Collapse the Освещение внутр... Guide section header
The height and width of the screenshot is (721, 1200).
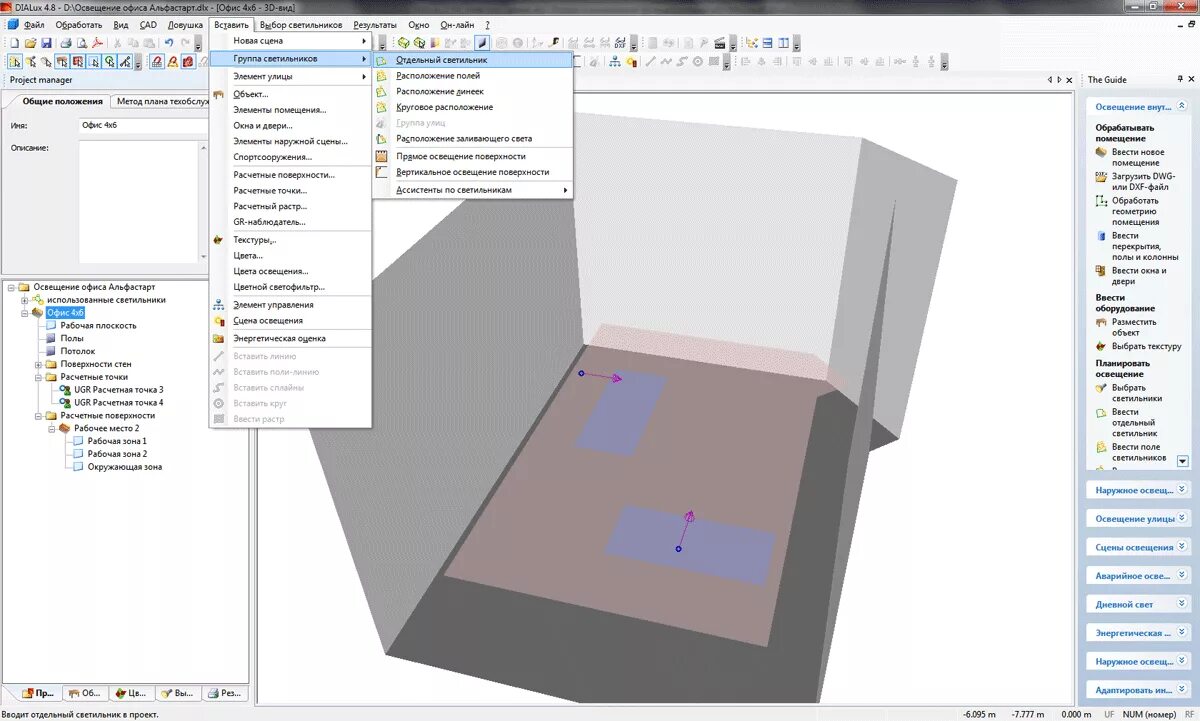click(1140, 106)
